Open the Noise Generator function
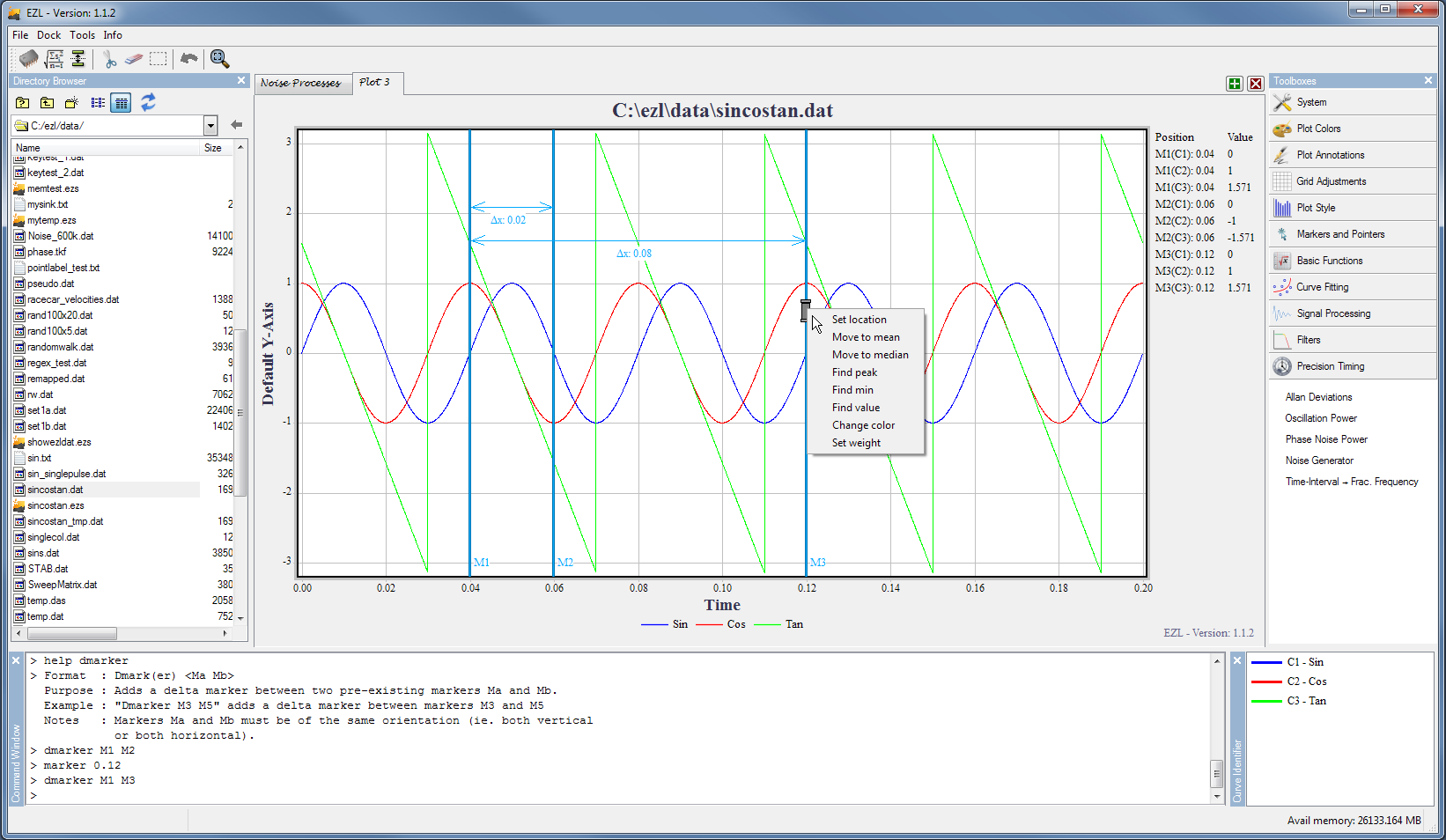The image size is (1446, 840). point(1319,461)
